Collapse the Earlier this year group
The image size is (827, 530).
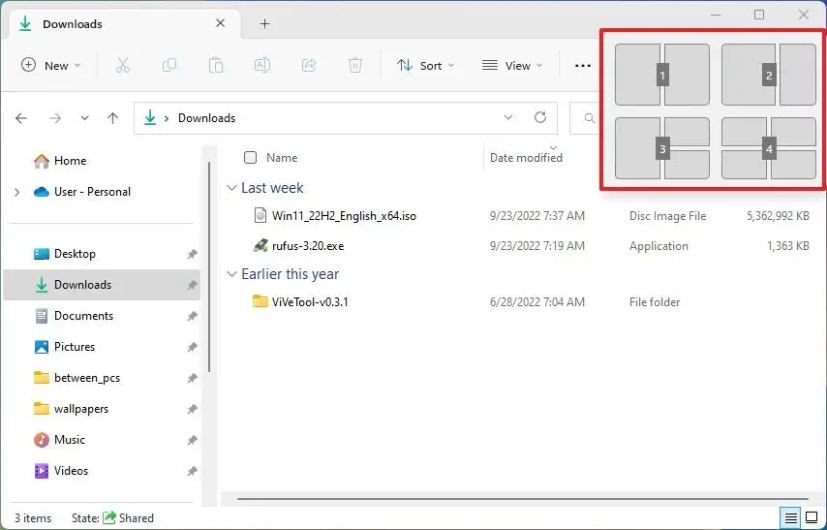231,274
